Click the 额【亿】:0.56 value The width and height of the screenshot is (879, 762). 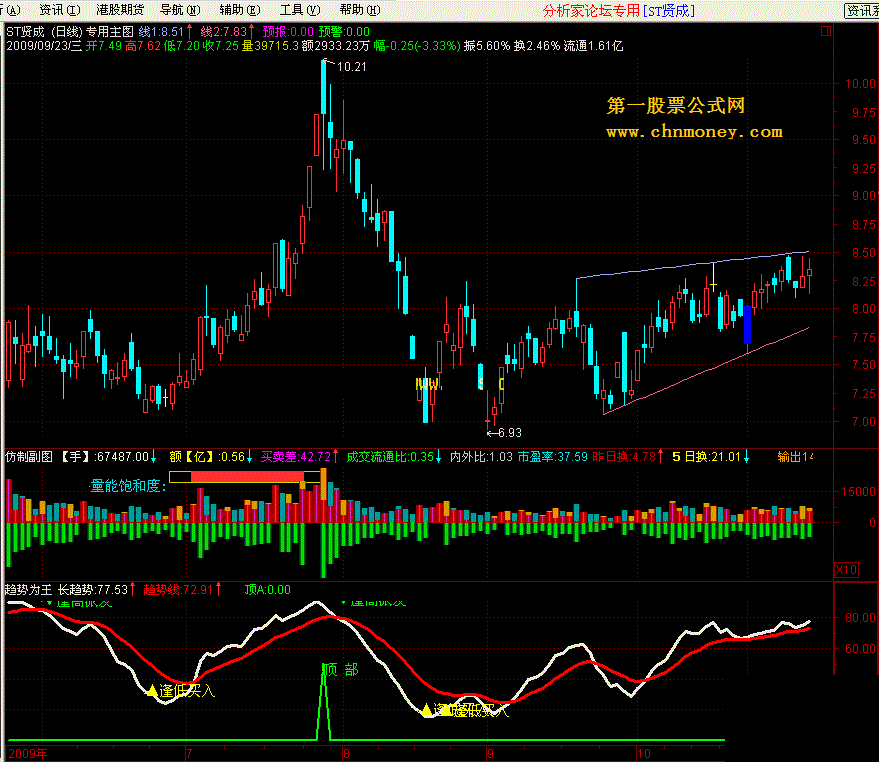click(x=207, y=457)
